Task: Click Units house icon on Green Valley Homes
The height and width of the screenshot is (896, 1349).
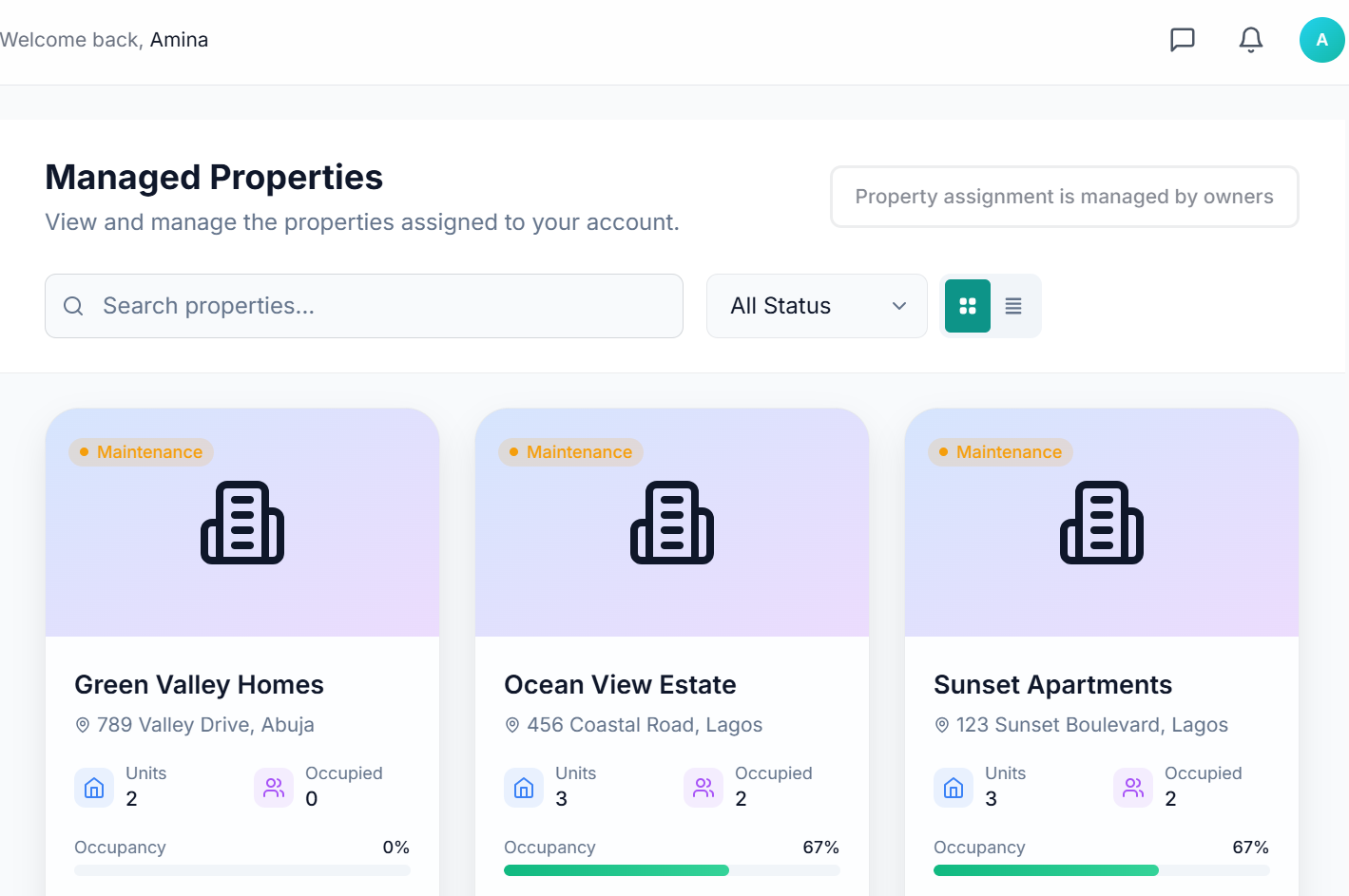Action: [94, 788]
